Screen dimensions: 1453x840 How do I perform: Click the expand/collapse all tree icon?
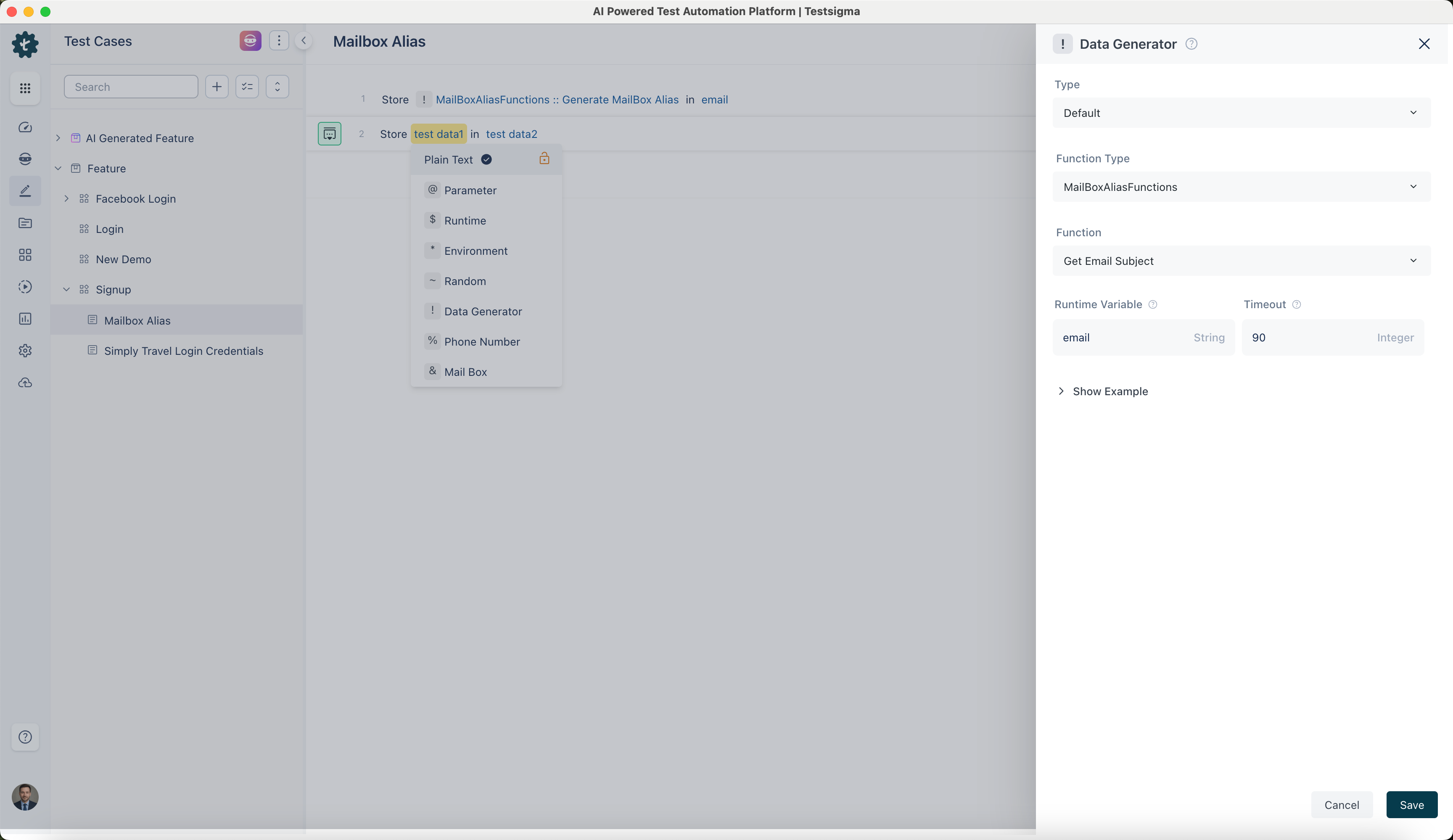[x=277, y=87]
